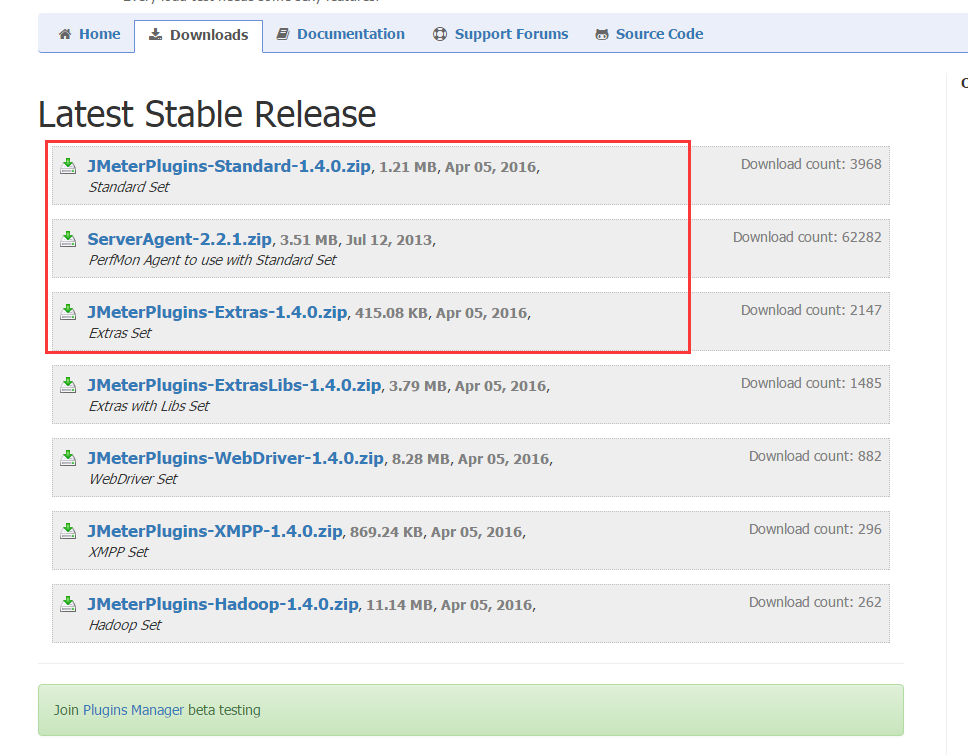Viewport: 968px width, 755px height.
Task: Download JMeterPlugins-ExtrasLibs-1.4.0.zip
Action: [234, 385]
